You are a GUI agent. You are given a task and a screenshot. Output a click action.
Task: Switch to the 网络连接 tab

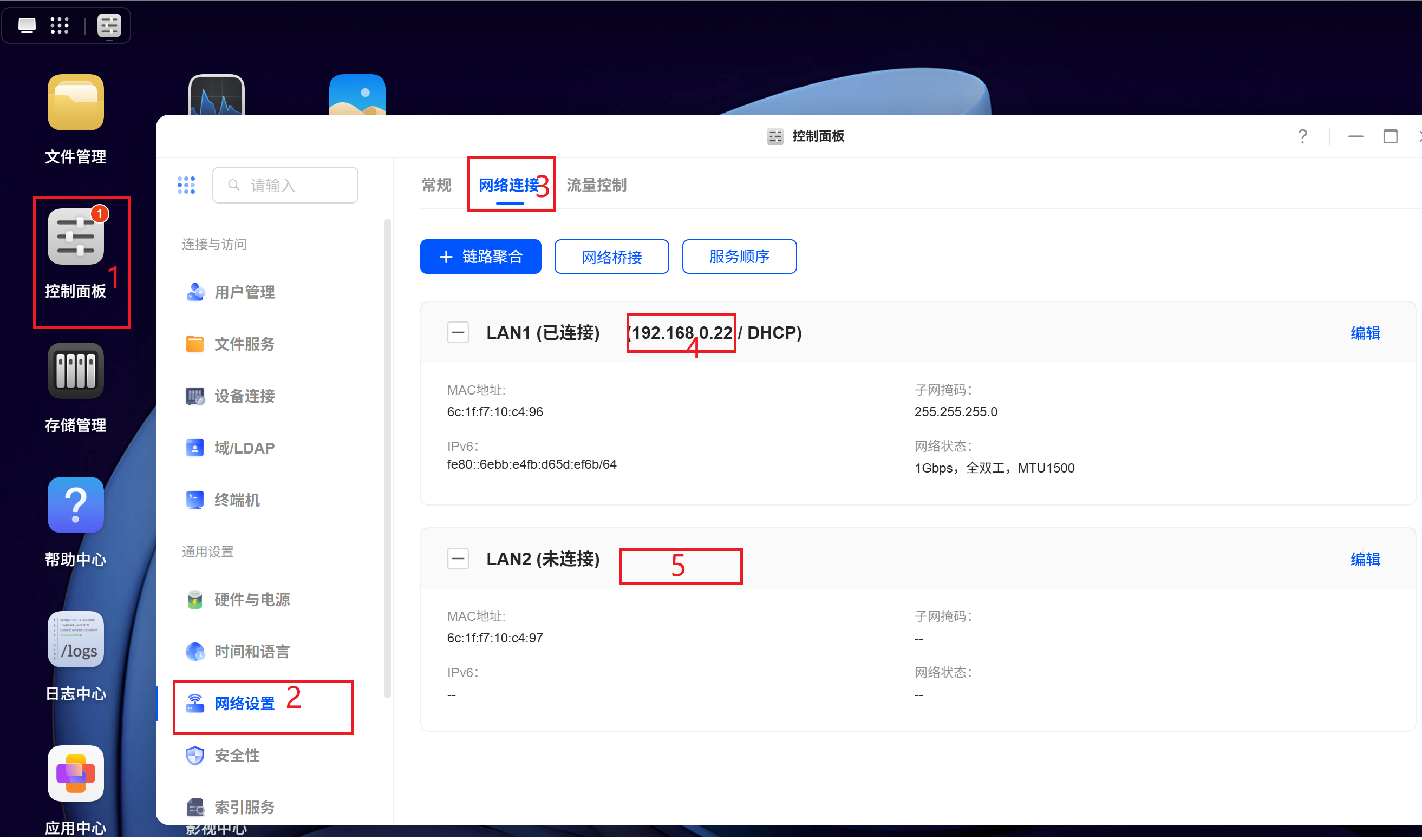(x=509, y=185)
